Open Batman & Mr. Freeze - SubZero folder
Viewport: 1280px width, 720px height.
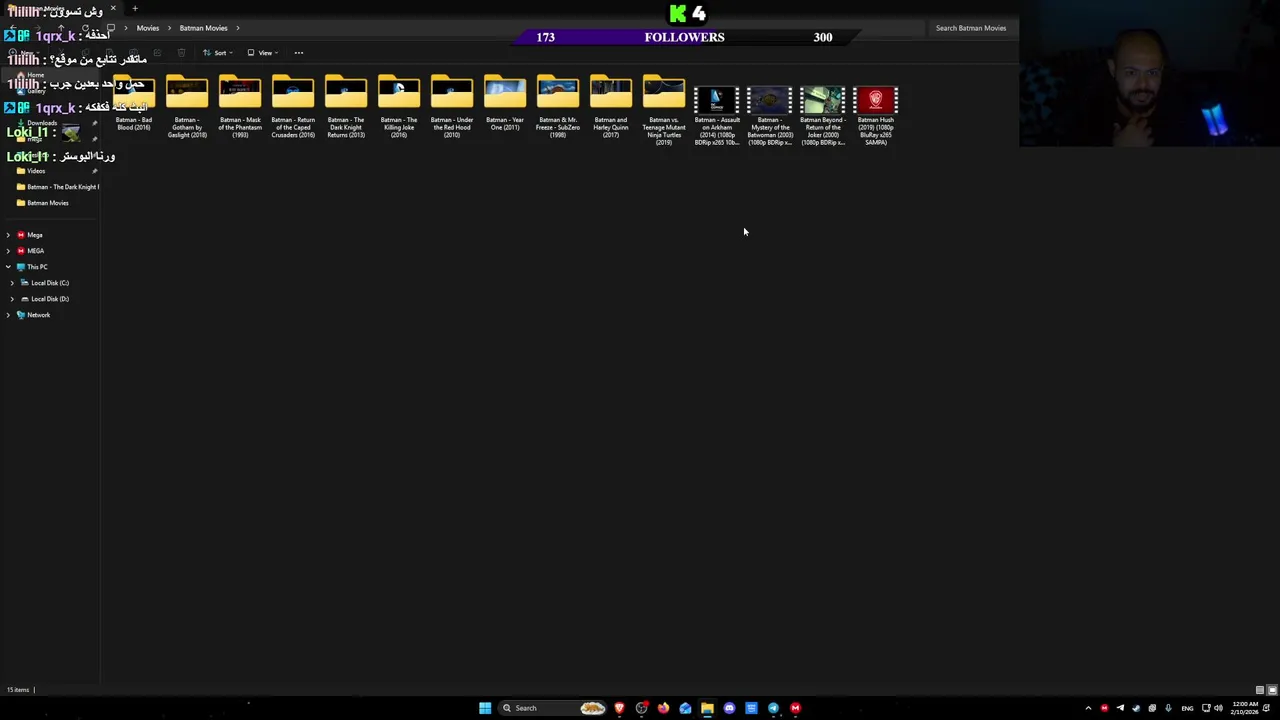point(558,108)
